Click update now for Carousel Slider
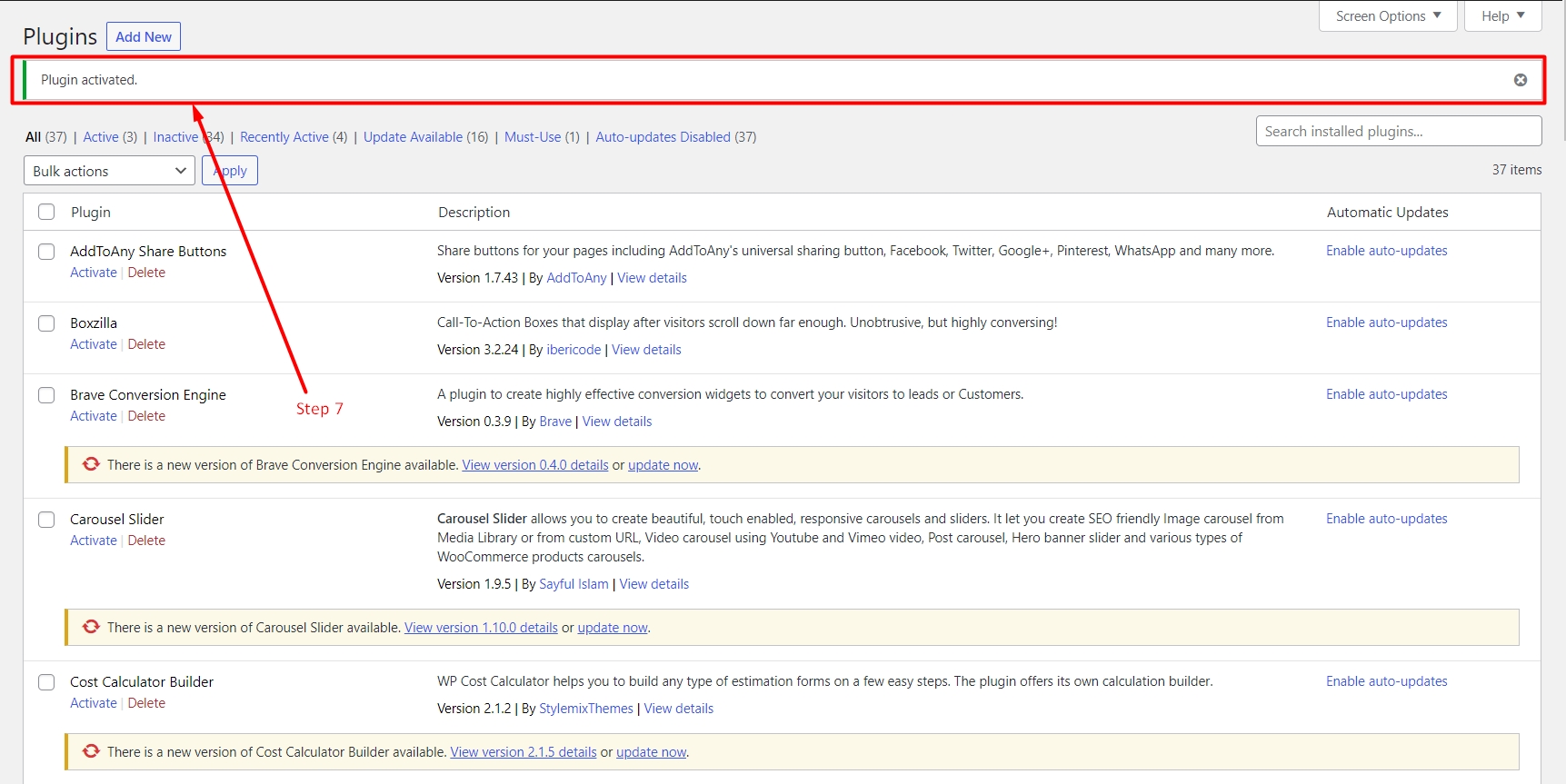The image size is (1566, 784). (x=613, y=628)
